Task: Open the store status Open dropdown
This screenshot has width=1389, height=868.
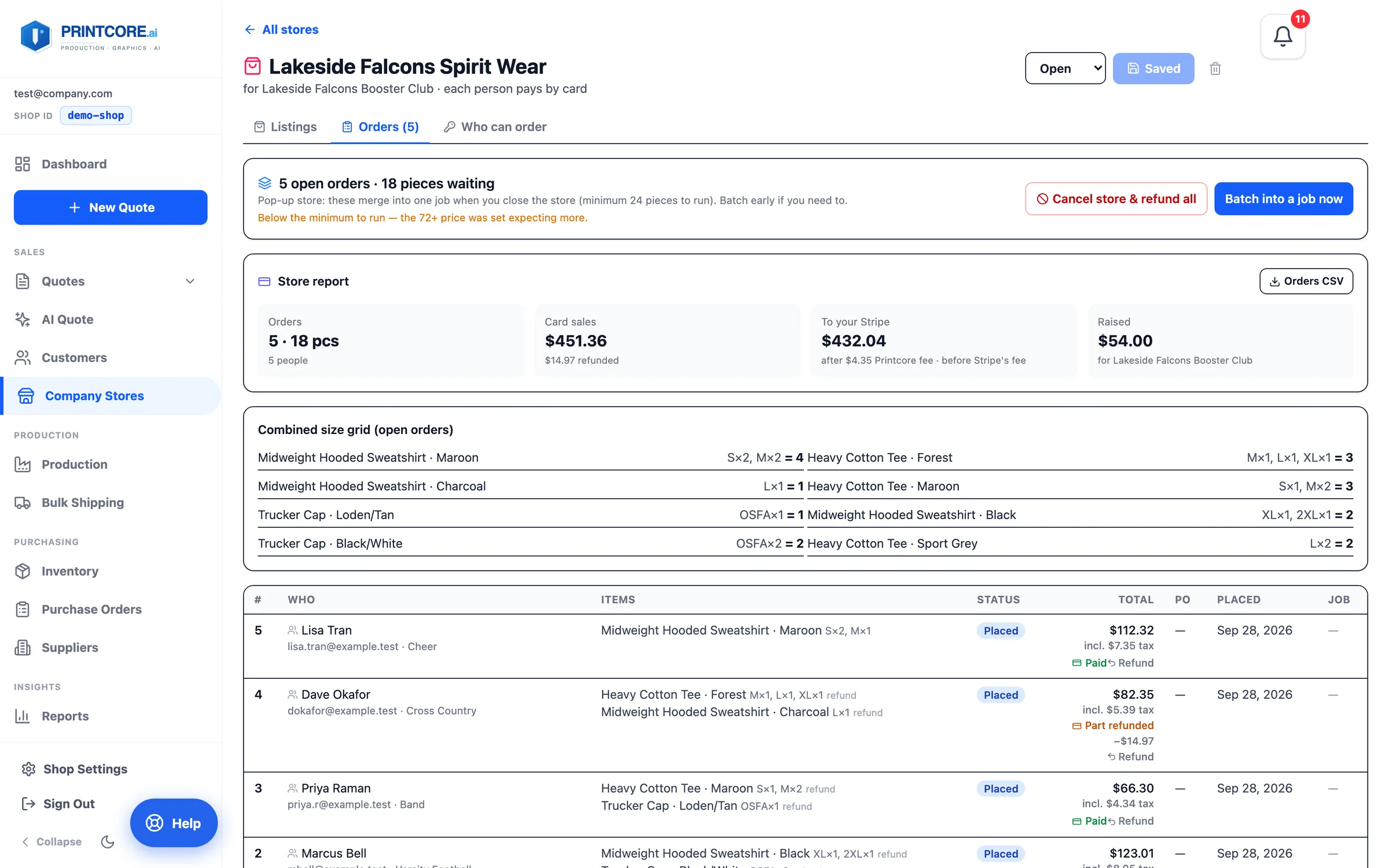Action: pyautogui.click(x=1065, y=68)
